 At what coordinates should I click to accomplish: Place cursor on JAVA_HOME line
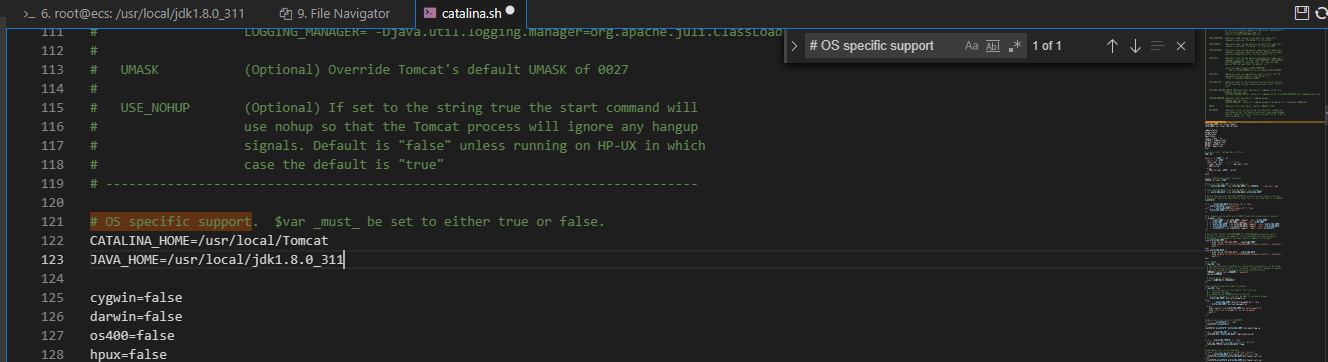pos(217,259)
